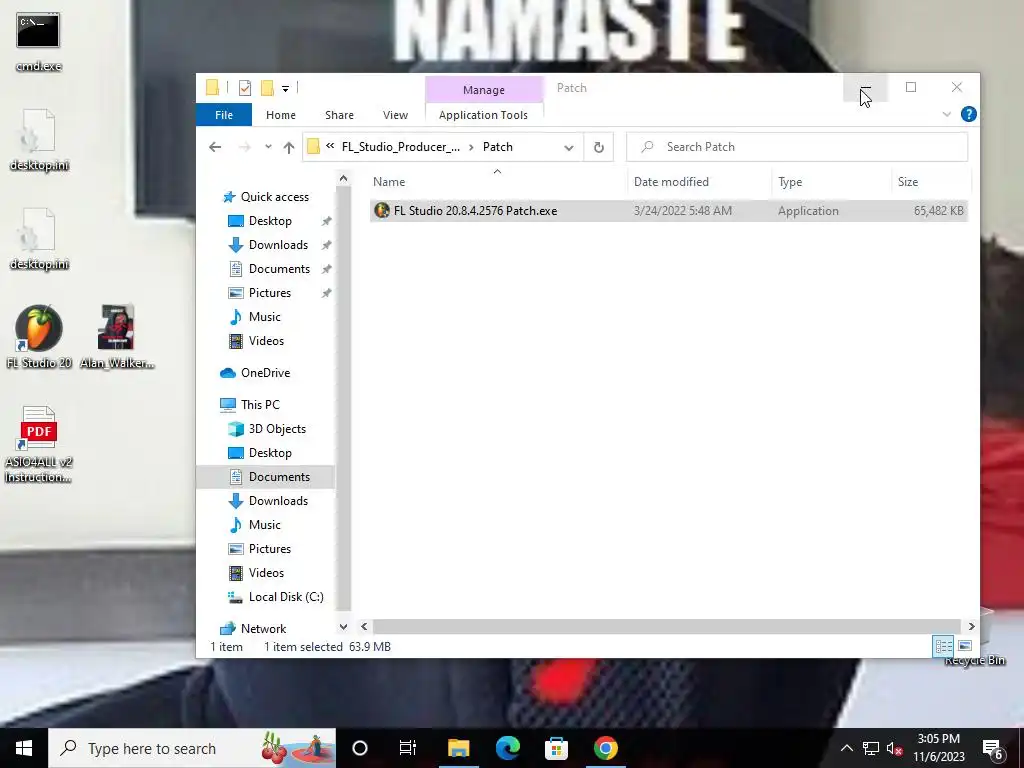Open the Customize Quick Access Toolbar dropdown
Screen dimensions: 1024x768
(x=285, y=88)
